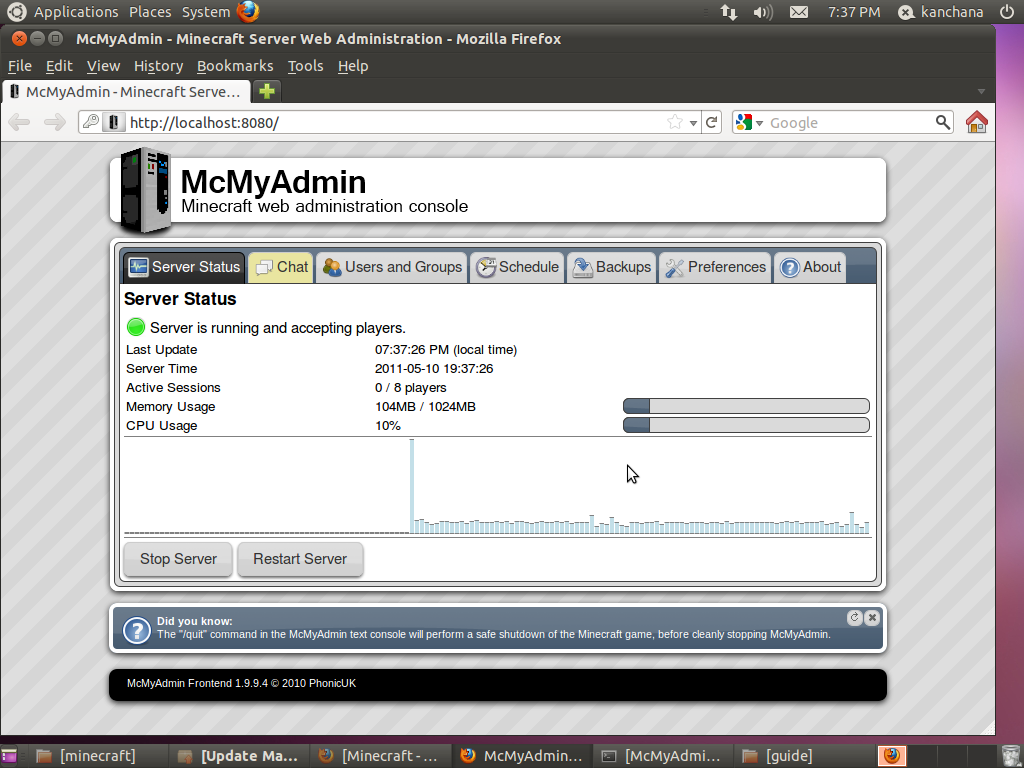This screenshot has height=768, width=1024.
Task: Focus the address bar showing localhost:8080
Action: 392,123
